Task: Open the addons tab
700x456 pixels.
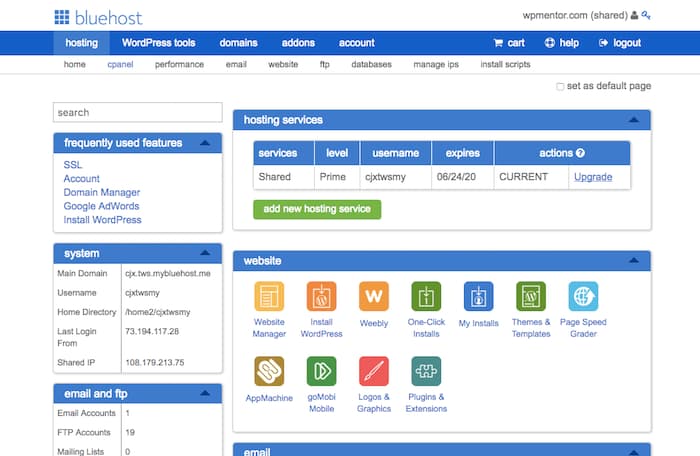Action: 298,43
